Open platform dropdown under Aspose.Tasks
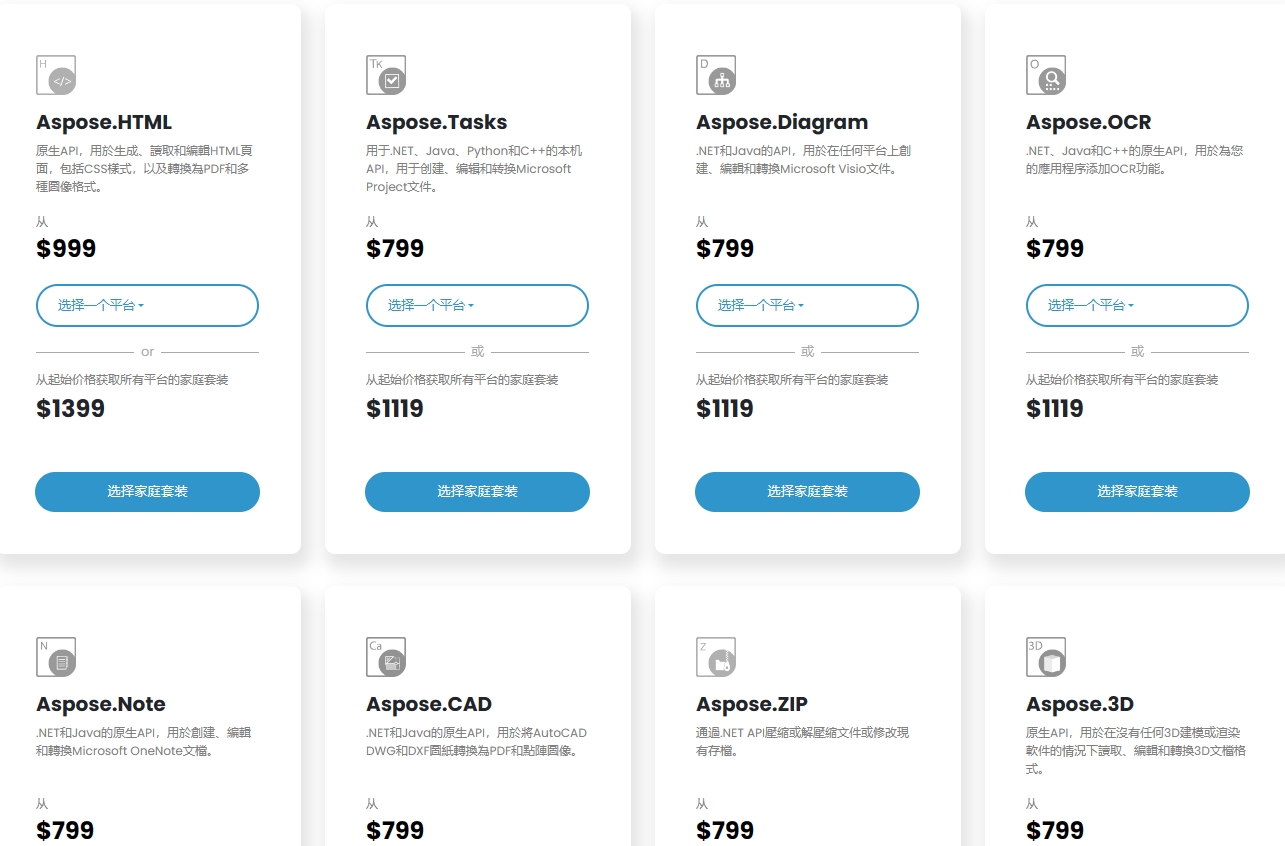This screenshot has width=1285, height=846. 477,305
